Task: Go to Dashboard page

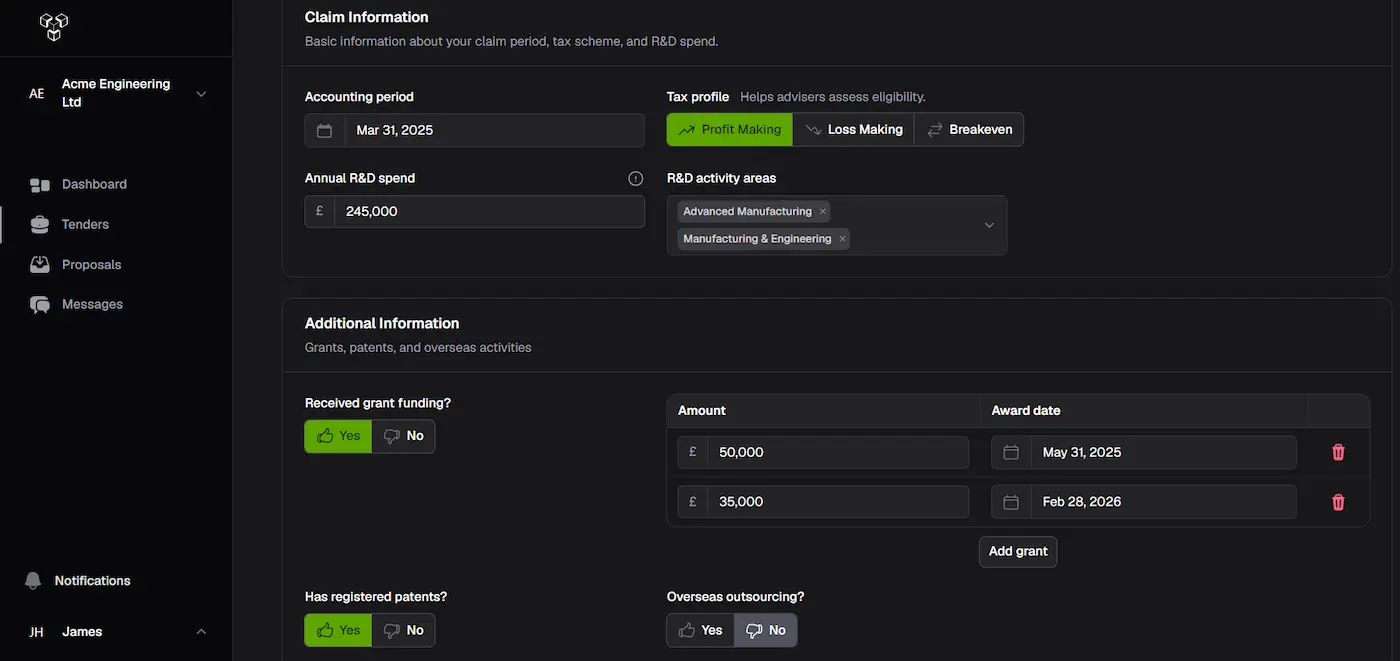Action: pos(94,185)
